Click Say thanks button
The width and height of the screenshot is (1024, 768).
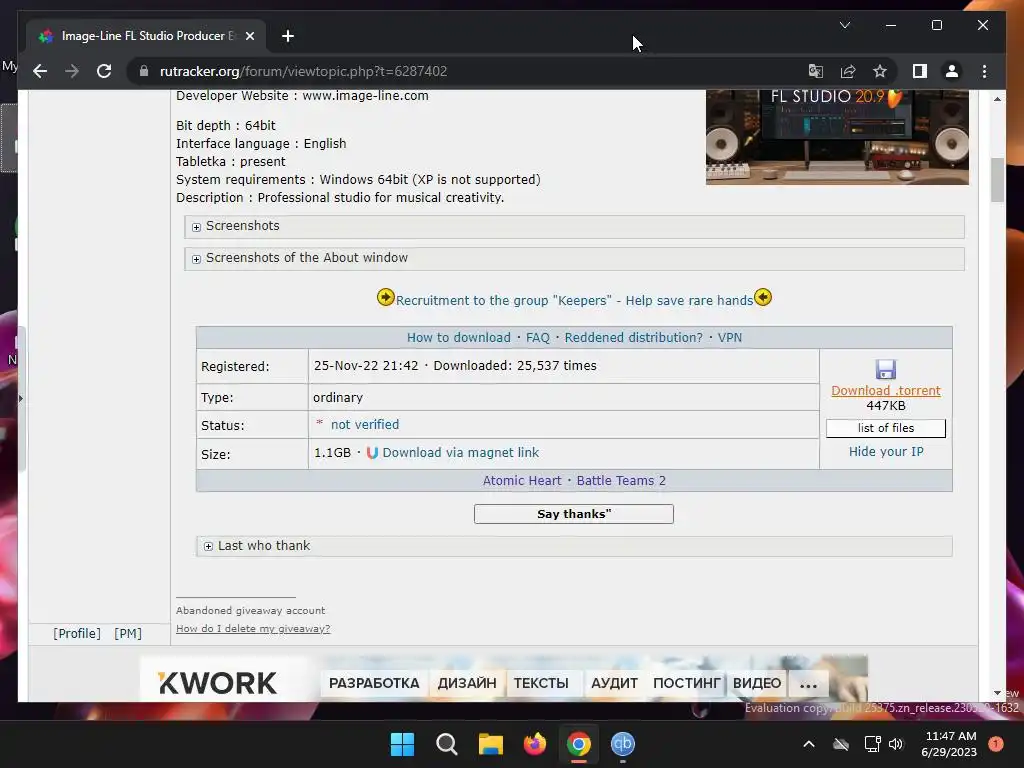pos(573,514)
